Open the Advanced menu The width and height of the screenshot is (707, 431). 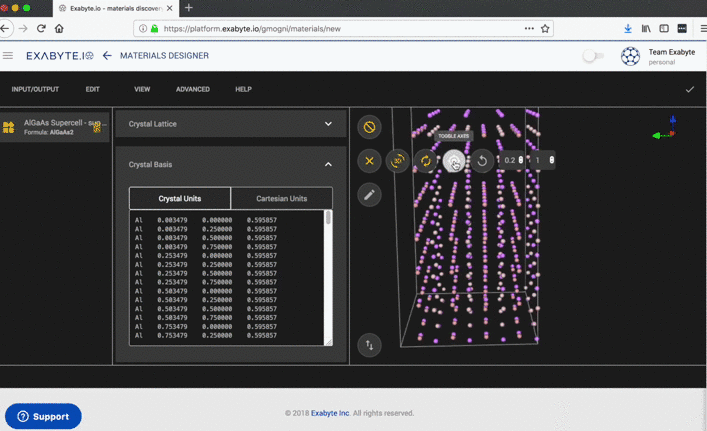[x=193, y=89]
